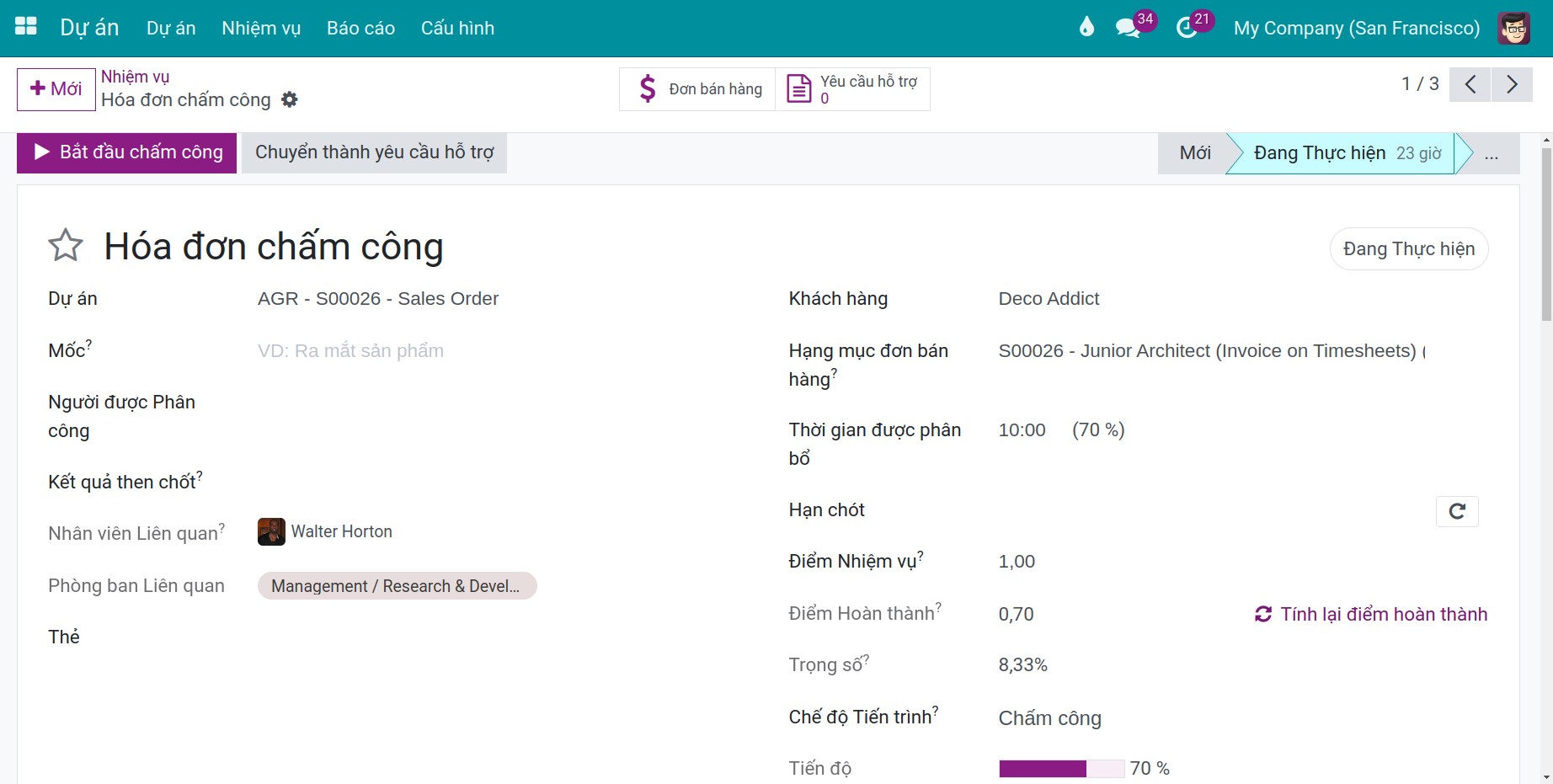Open the Nhiệm vụ menu

(261, 28)
